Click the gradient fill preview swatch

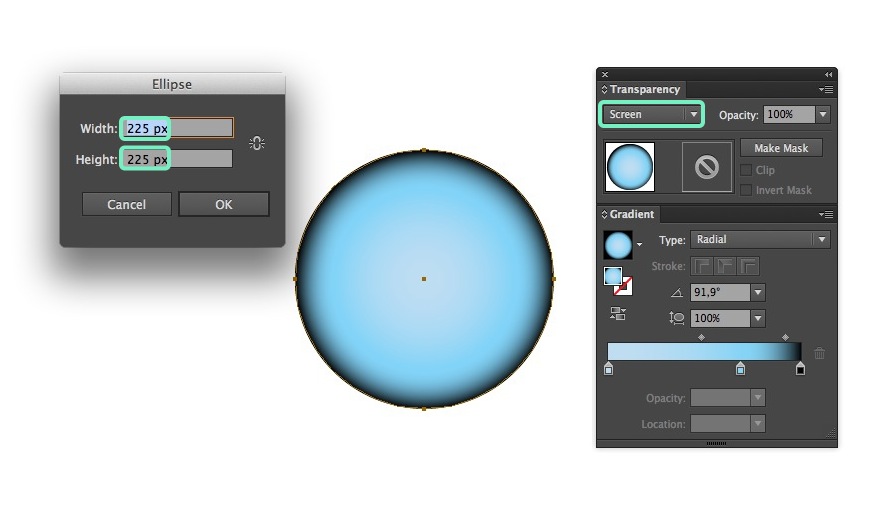(618, 245)
